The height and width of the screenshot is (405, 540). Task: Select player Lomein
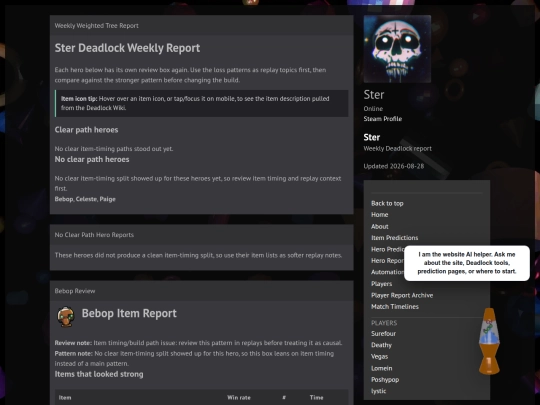coord(382,368)
